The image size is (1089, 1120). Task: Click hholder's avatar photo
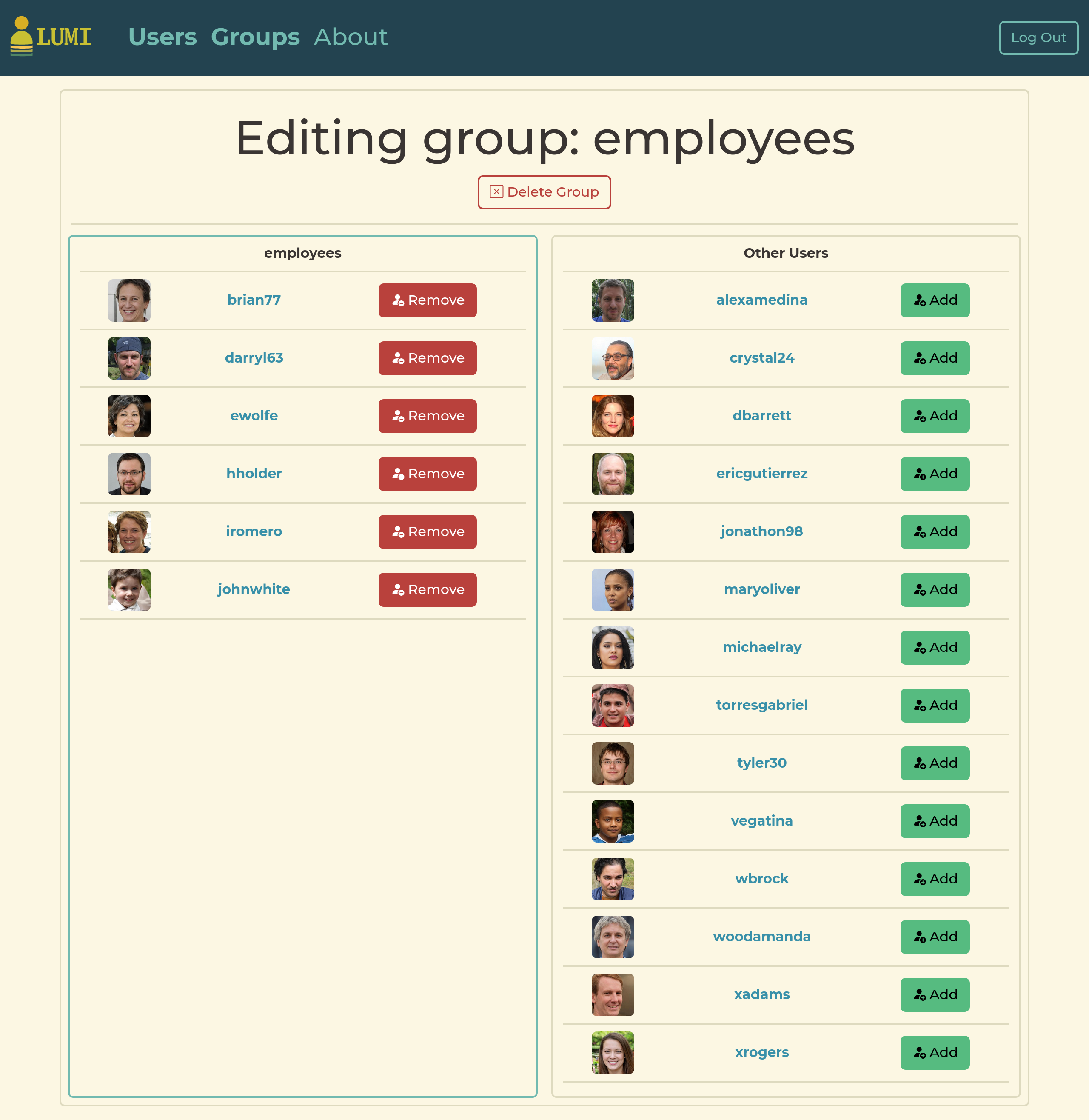129,474
